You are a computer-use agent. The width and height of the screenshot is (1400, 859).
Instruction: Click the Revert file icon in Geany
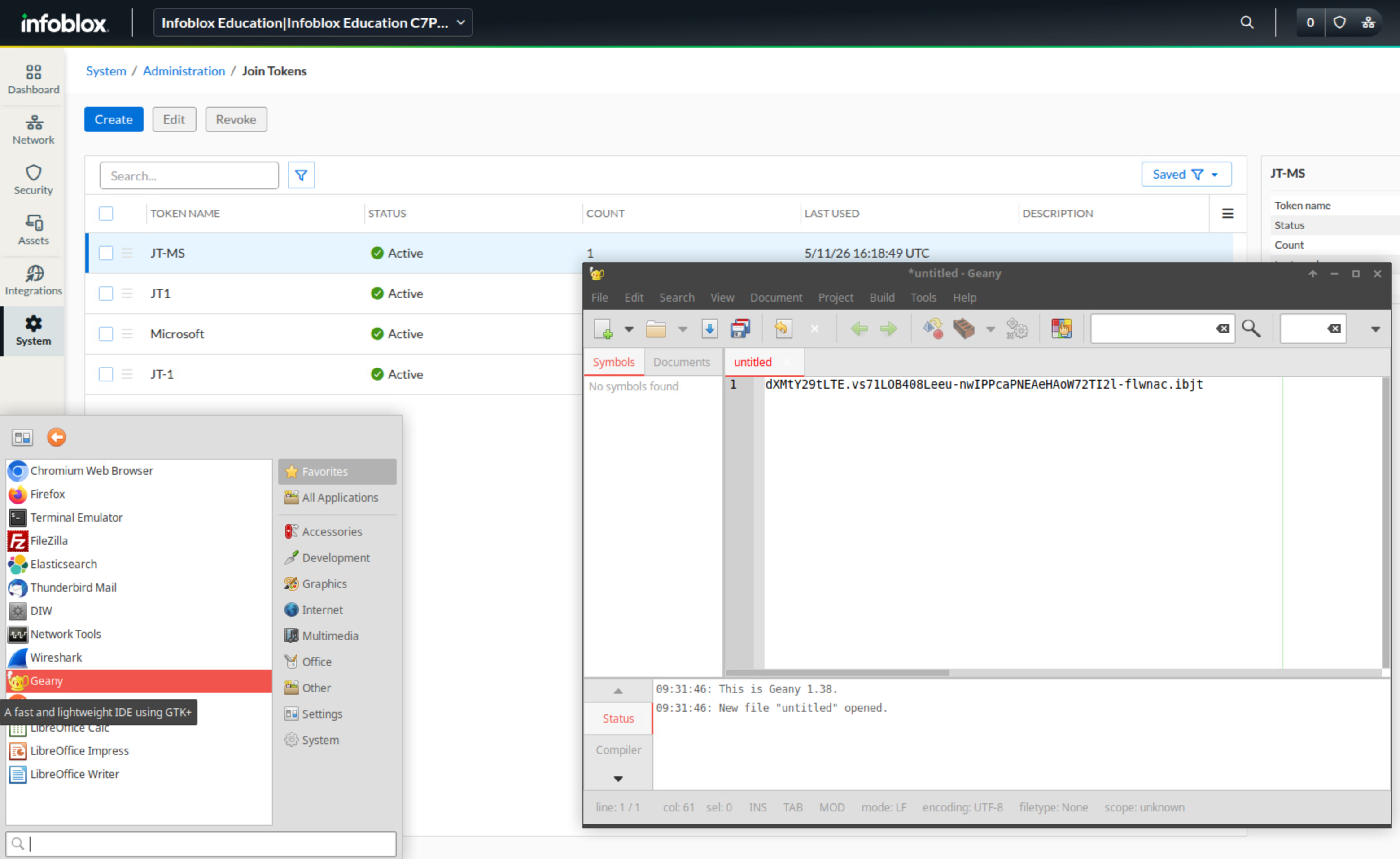(783, 329)
